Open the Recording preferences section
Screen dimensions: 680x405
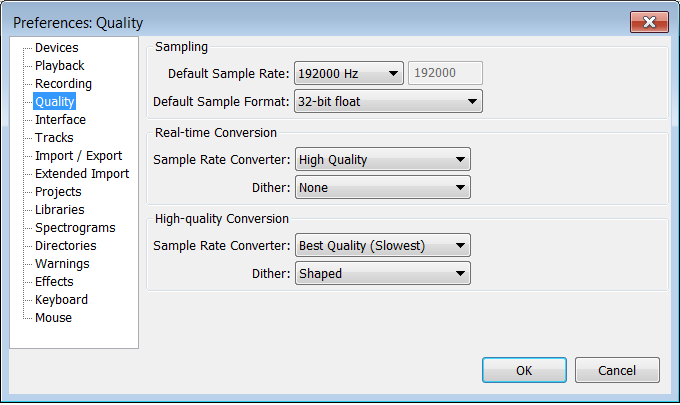[63, 84]
